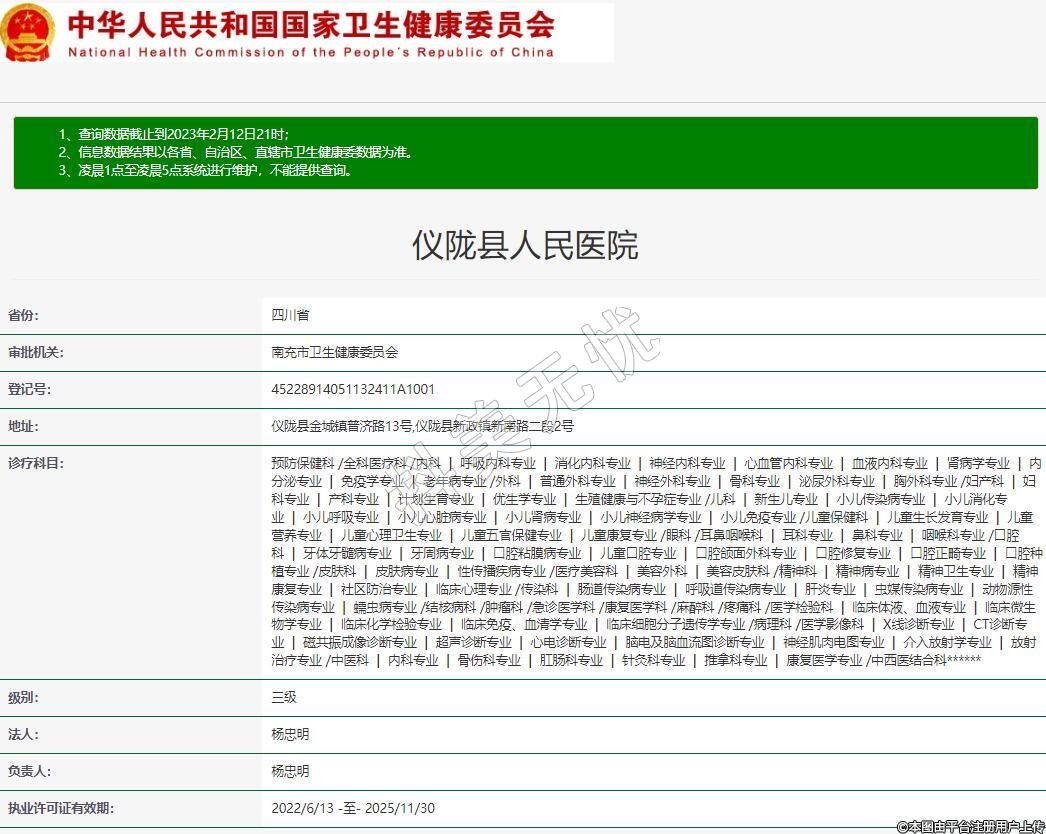Click 预防保健科 in the department list
The width and height of the screenshot is (1046, 834).
[x=303, y=463]
